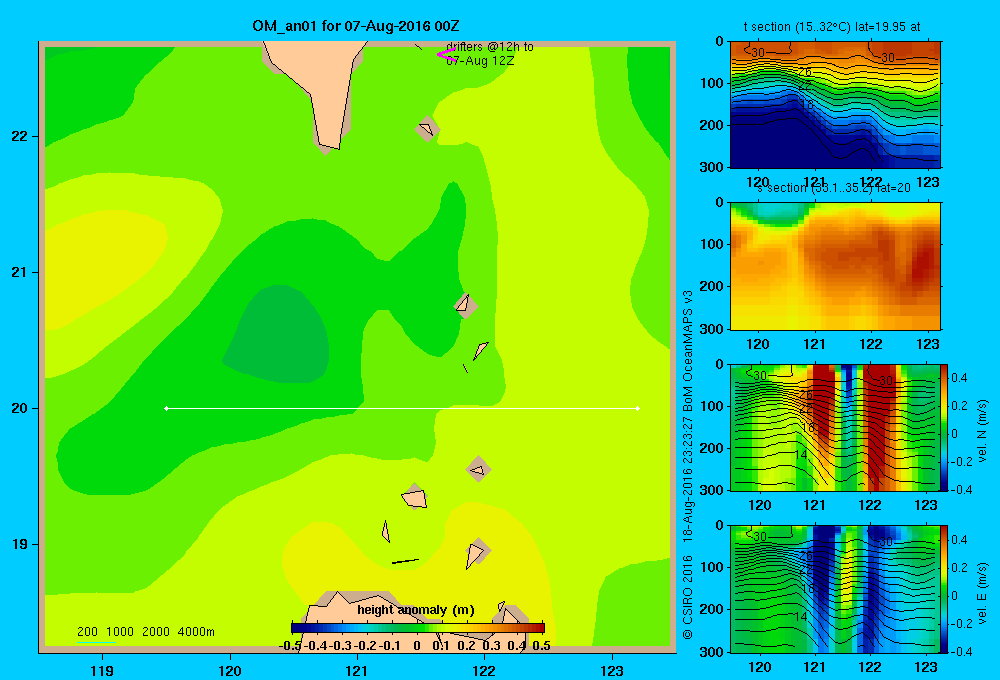Screen dimensions: 1000x680
Task: Click longitude label 119 on main map
Action: click(x=102, y=670)
